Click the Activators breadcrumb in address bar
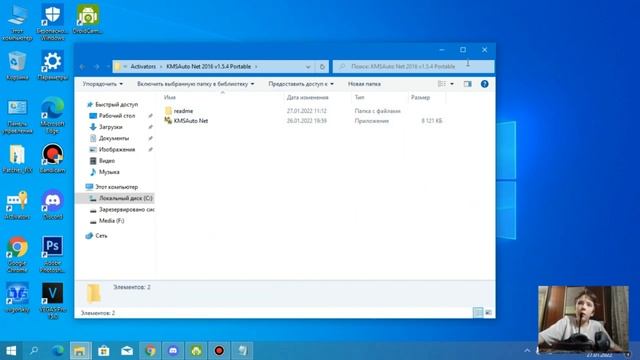640x360 pixels. 143,67
